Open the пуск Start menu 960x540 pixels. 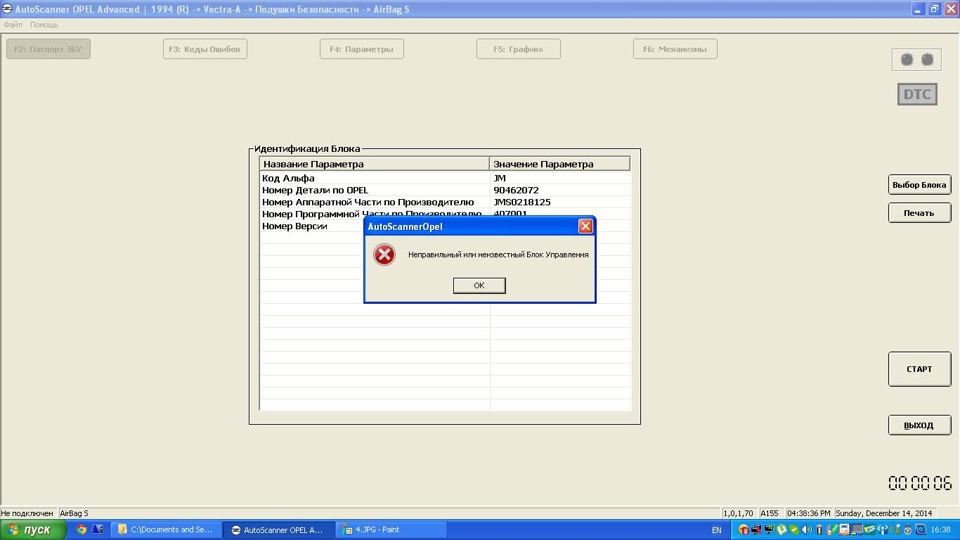32,530
